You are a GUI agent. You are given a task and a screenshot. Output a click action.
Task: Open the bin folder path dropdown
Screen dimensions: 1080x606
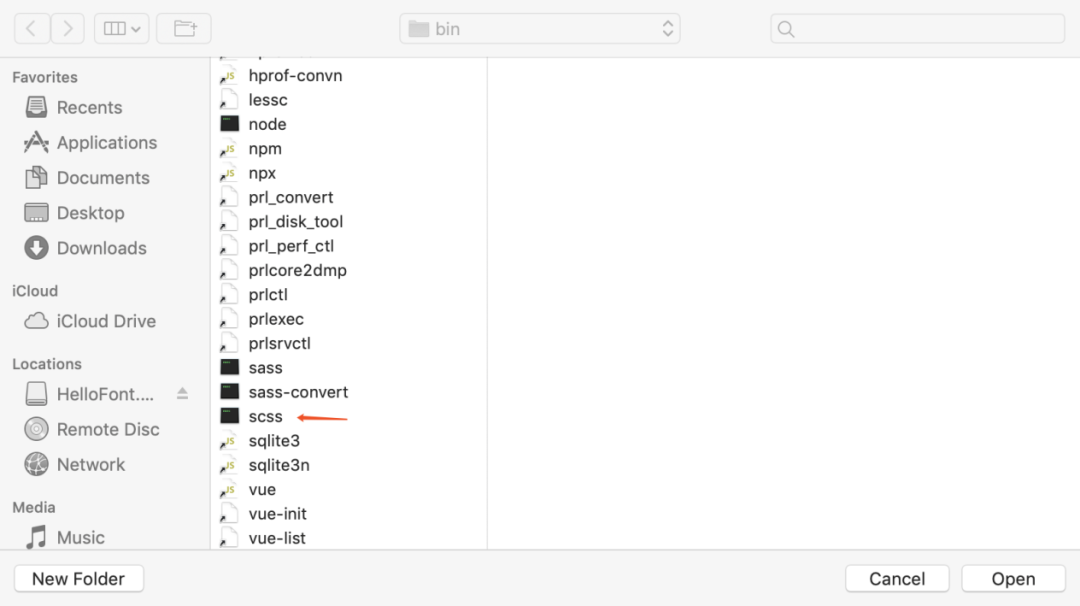pos(540,29)
